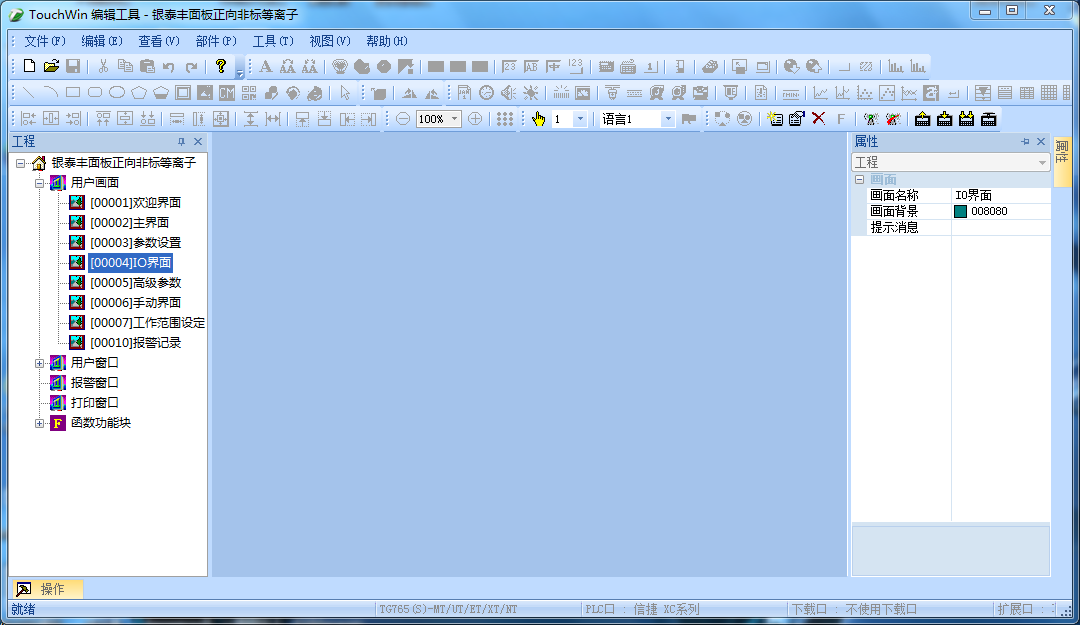Toggle the pin on the 属性 panel
Image resolution: width=1080 pixels, height=625 pixels.
1025,142
